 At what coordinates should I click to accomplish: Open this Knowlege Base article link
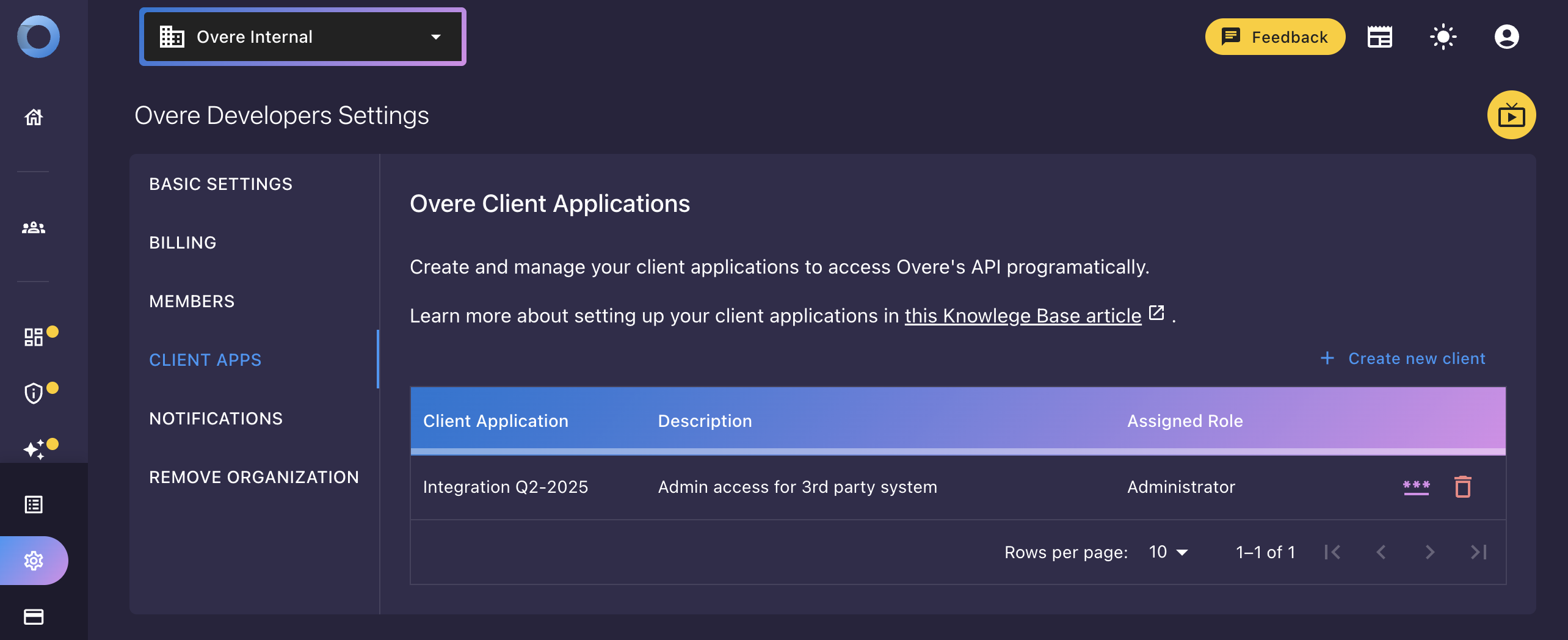(1023, 316)
